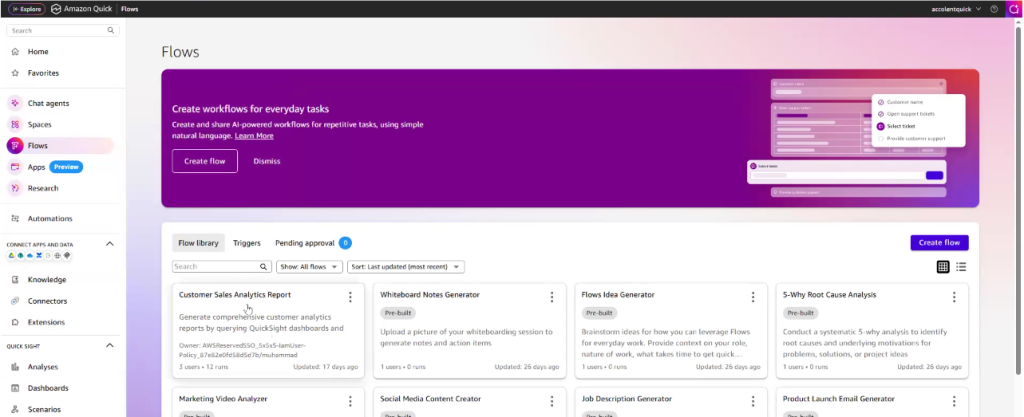
Task: Open menu for Social Media Content Creator
Action: 552,401
